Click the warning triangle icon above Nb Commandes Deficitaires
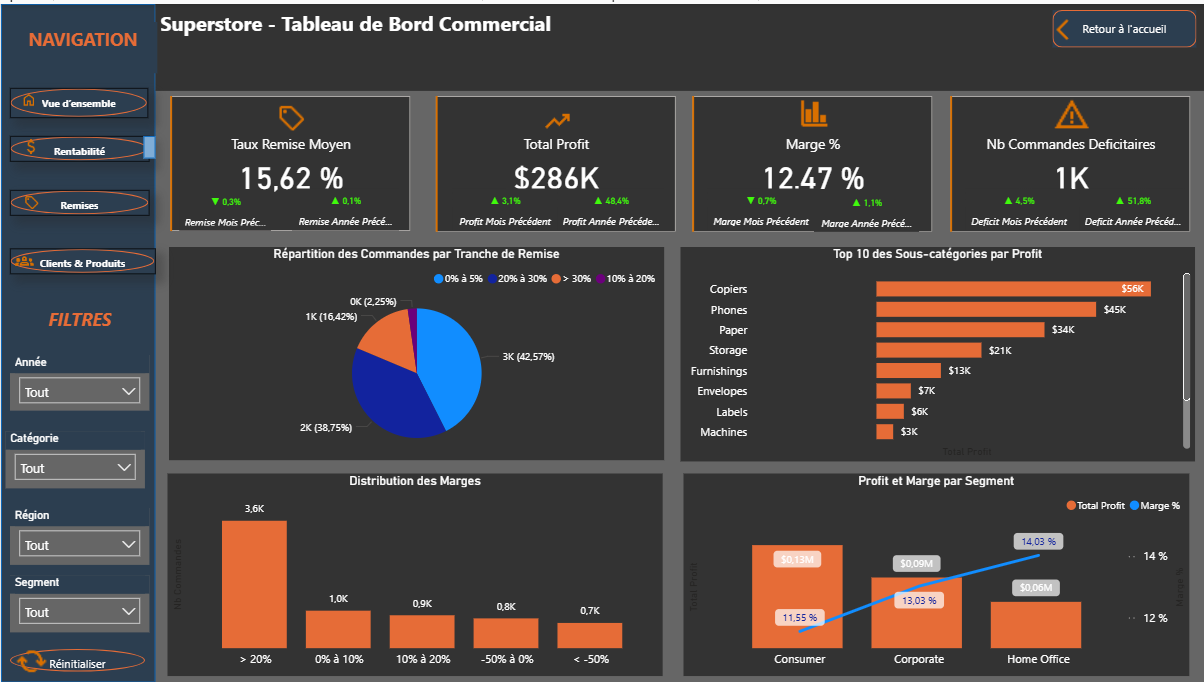 click(1071, 114)
